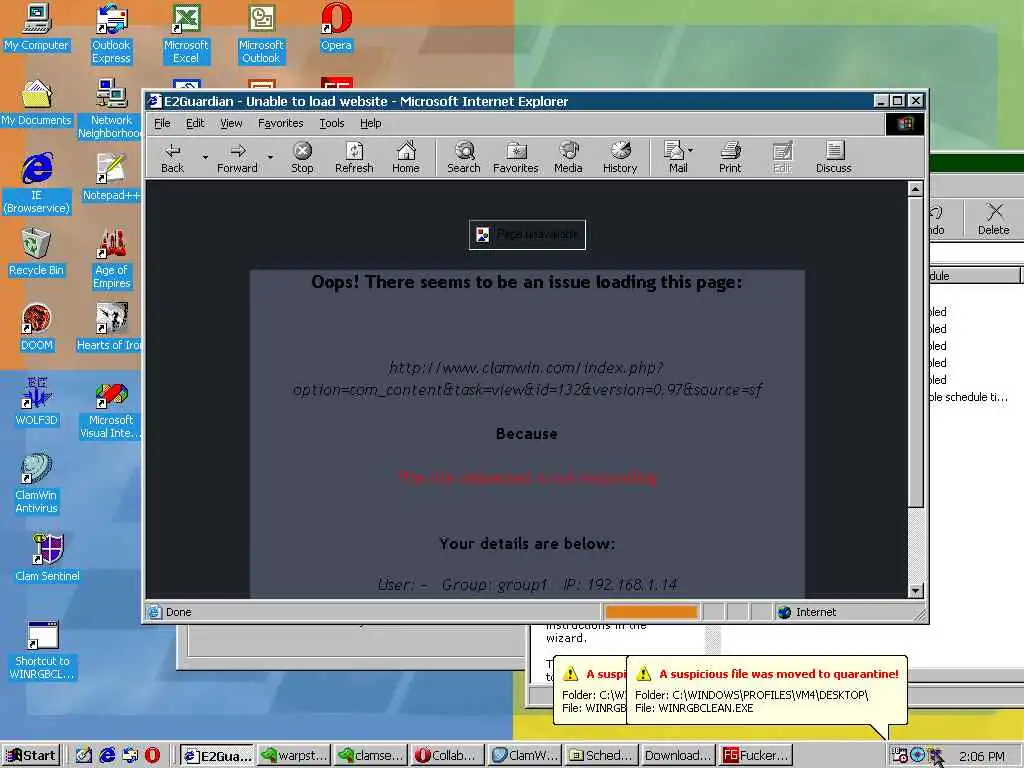Select the Microsoft Outlook desktop shortcut
The height and width of the screenshot is (768, 1024).
(261, 34)
